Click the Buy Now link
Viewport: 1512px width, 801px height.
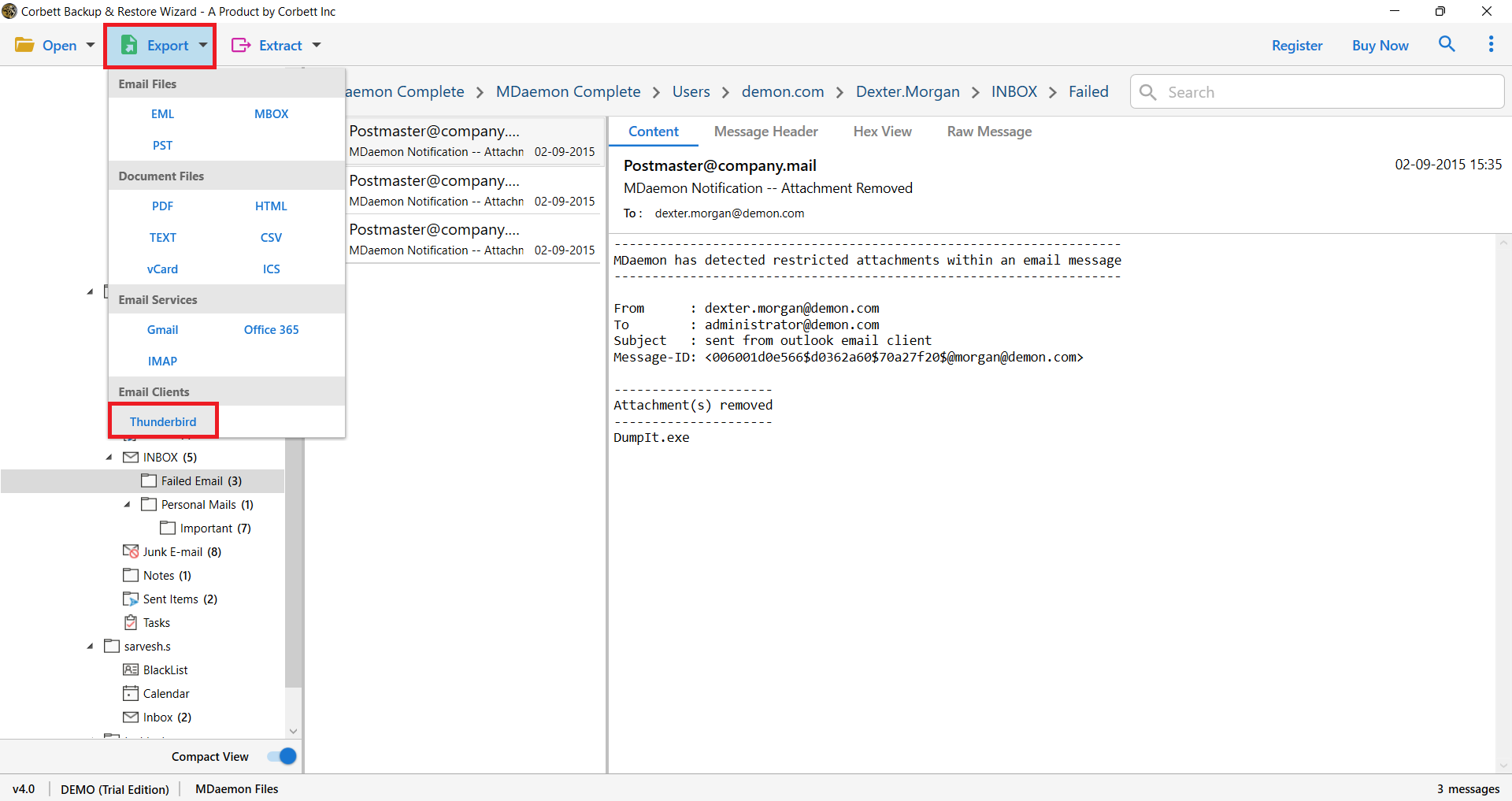pyautogui.click(x=1380, y=45)
